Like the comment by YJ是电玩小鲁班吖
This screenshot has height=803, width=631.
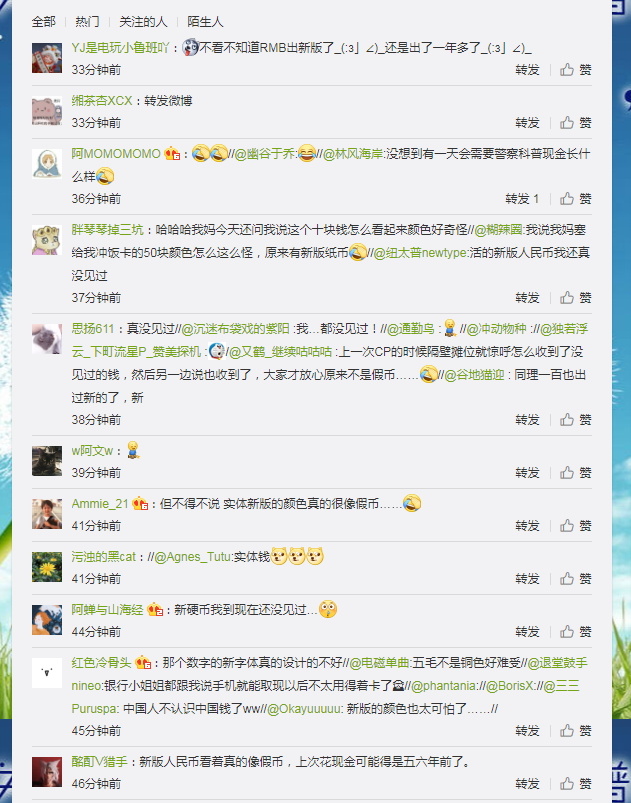(575, 70)
